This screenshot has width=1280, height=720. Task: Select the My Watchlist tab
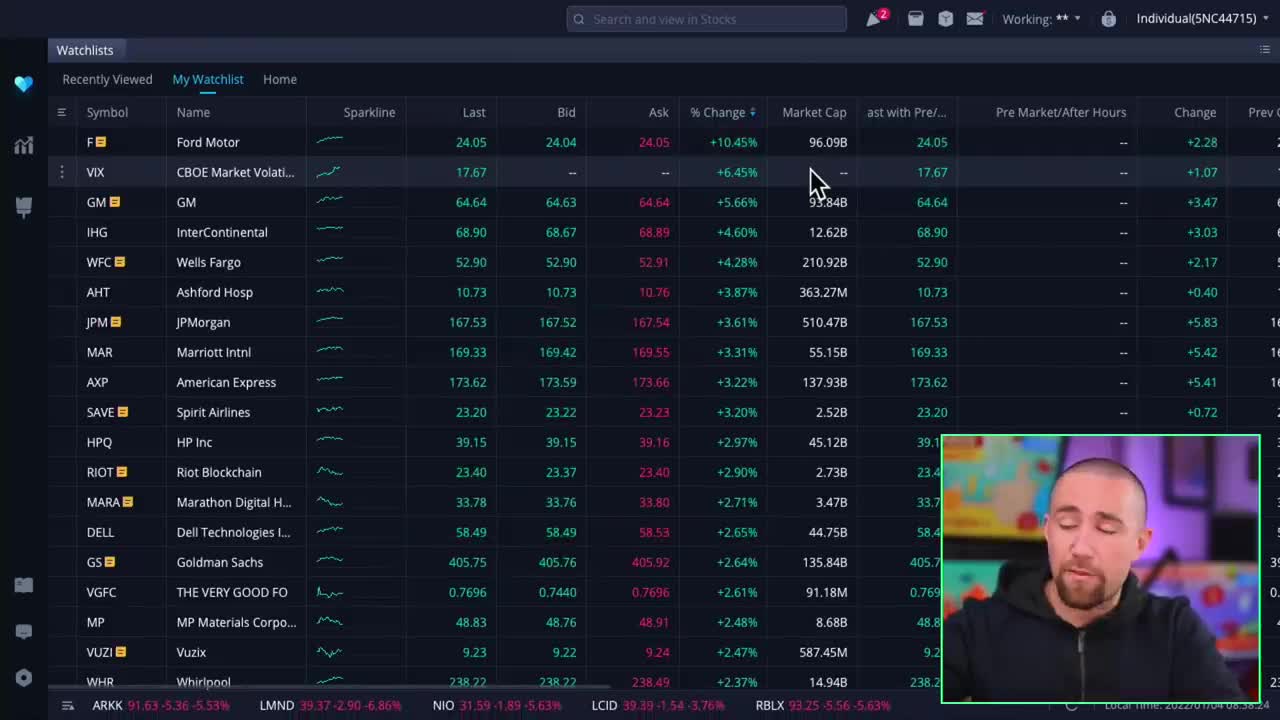208,79
